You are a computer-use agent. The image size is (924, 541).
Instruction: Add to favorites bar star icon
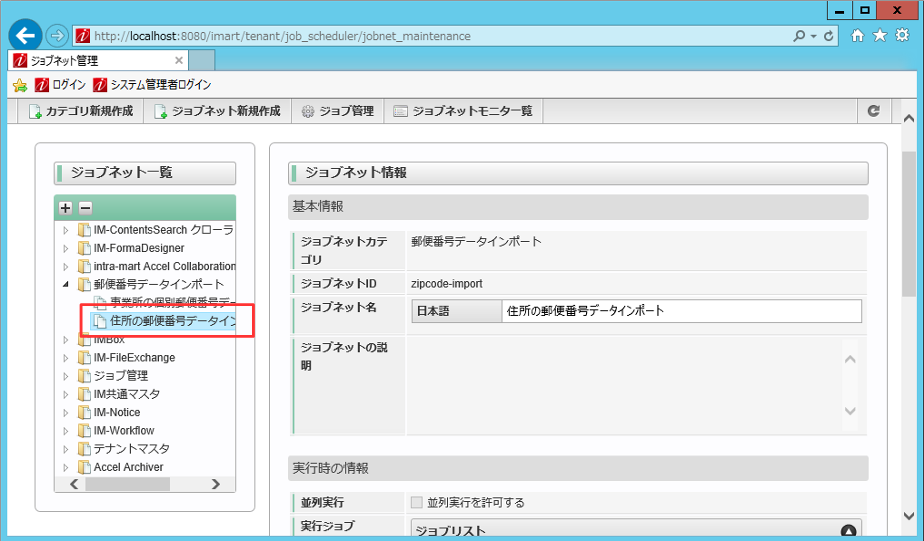tap(20, 85)
